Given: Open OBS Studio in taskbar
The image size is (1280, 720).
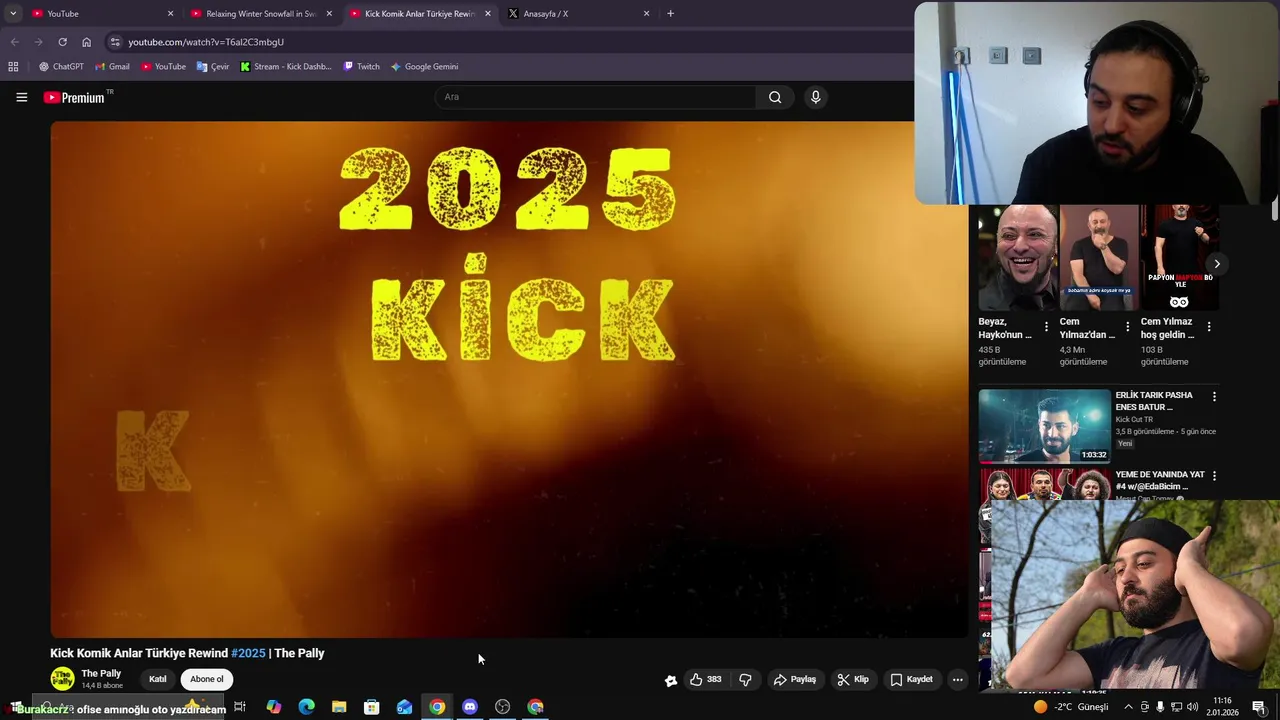Looking at the screenshot, I should click(503, 707).
